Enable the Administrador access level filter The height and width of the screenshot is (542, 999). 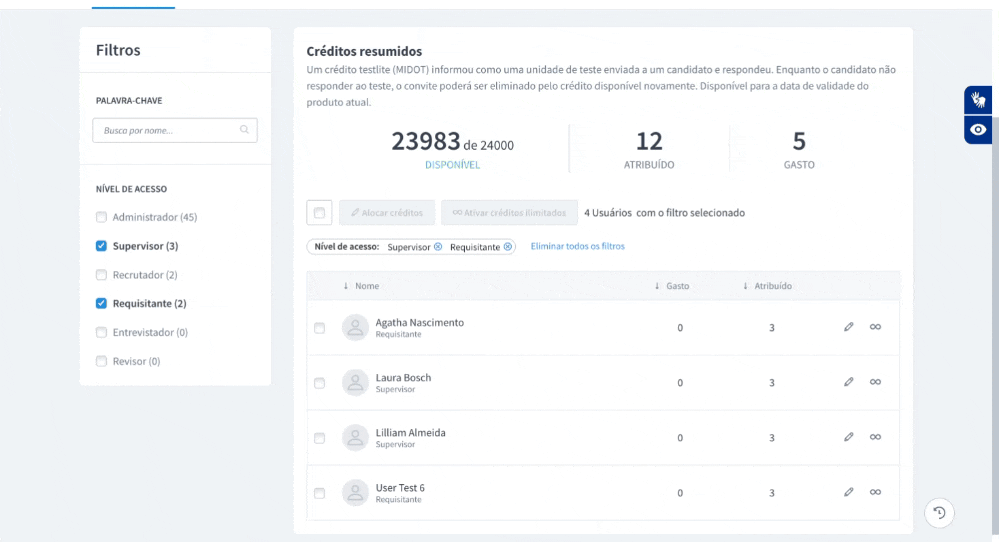coord(101,217)
